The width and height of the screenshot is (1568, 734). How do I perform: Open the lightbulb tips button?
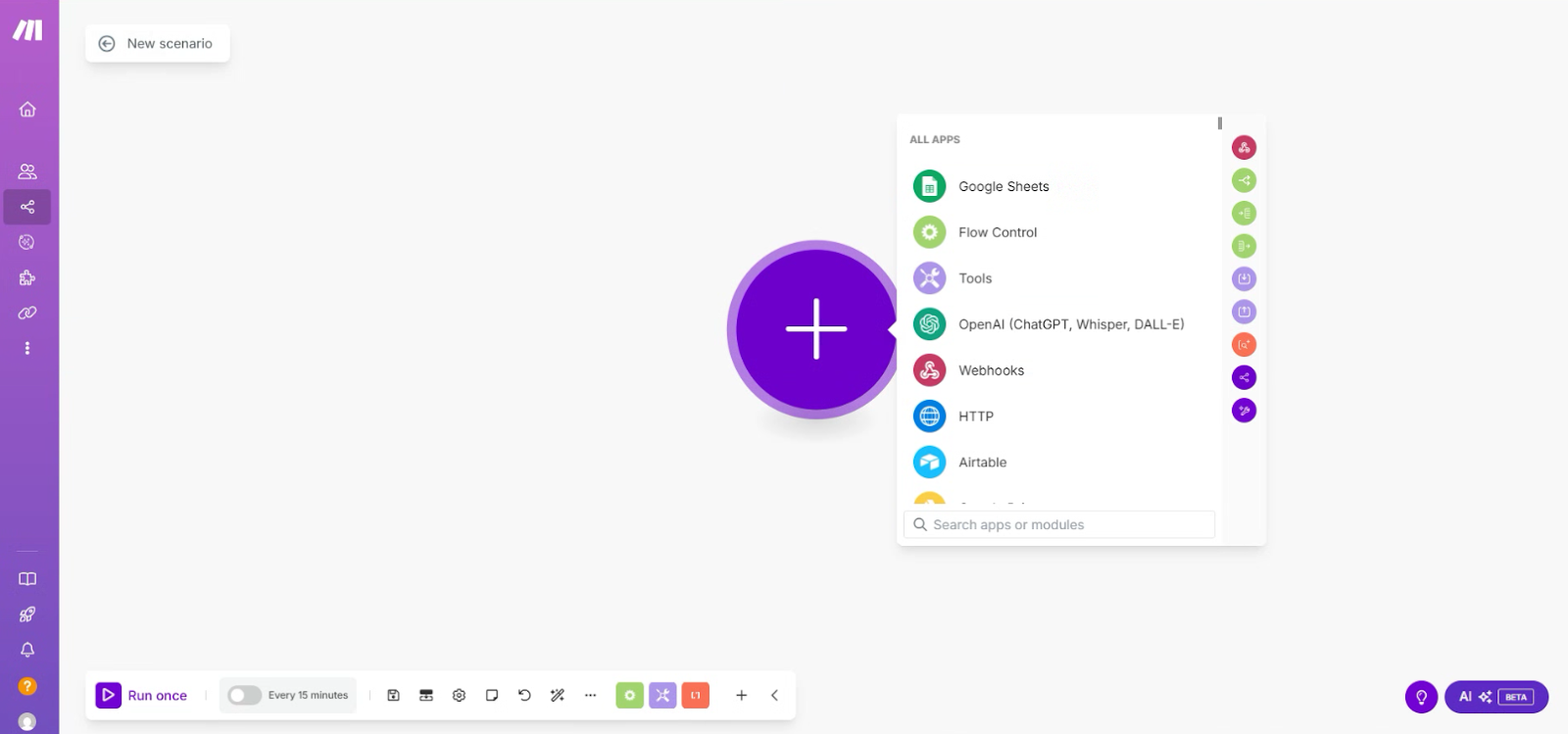pos(1421,697)
